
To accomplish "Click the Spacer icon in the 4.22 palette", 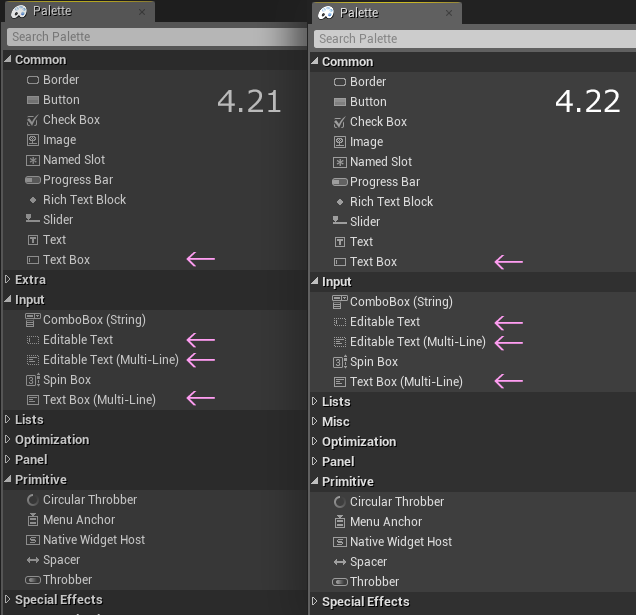I will tap(340, 562).
